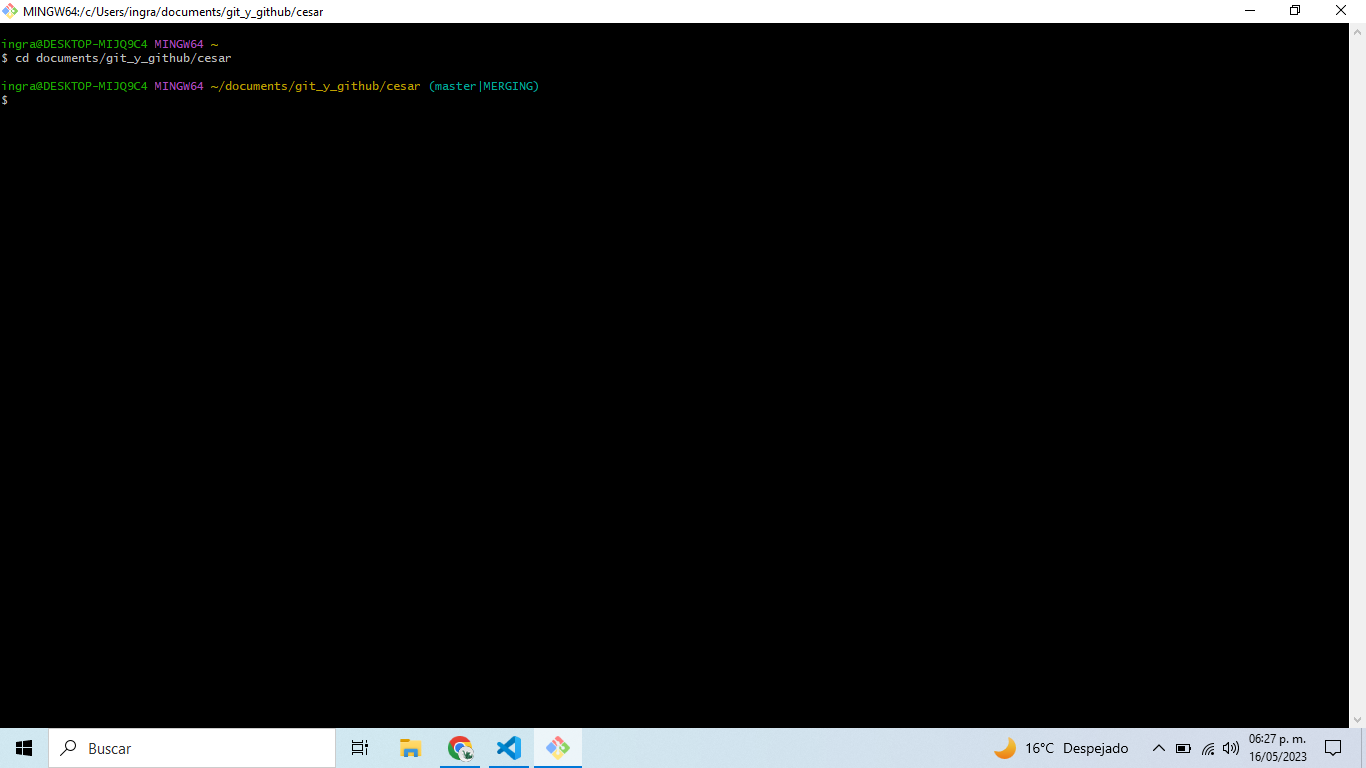
Task: Click the date 16/05/2023 in tray
Action: pos(1278,757)
